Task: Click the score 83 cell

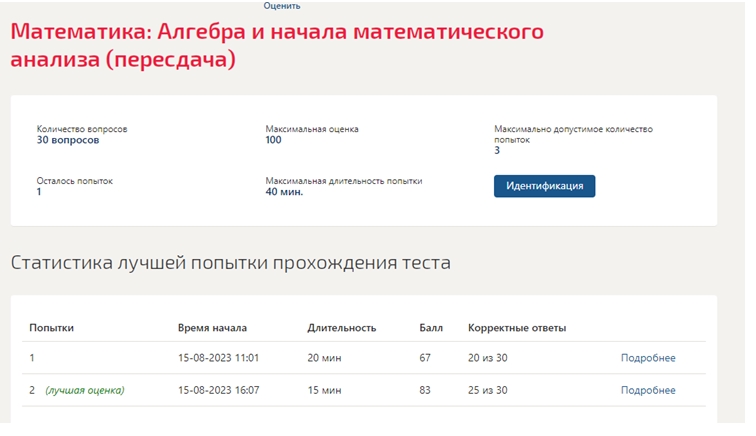Action: coord(425,390)
